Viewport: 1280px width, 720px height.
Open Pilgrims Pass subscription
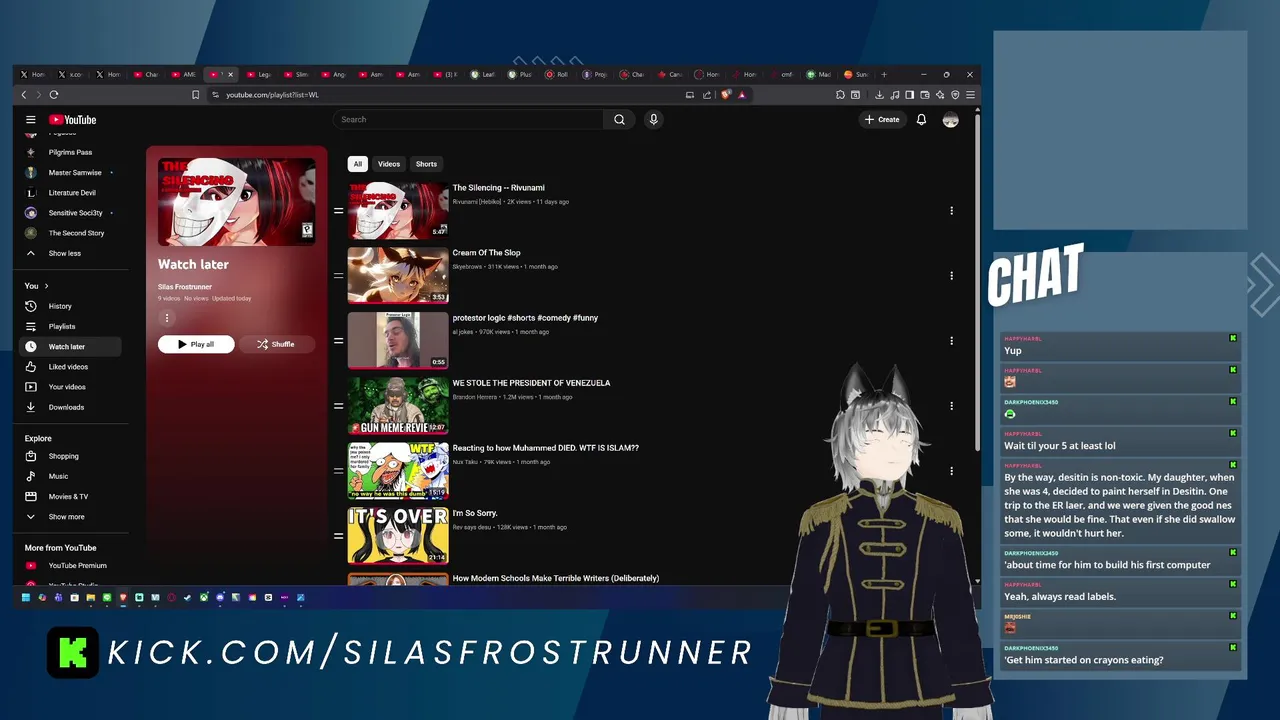[x=69, y=152]
